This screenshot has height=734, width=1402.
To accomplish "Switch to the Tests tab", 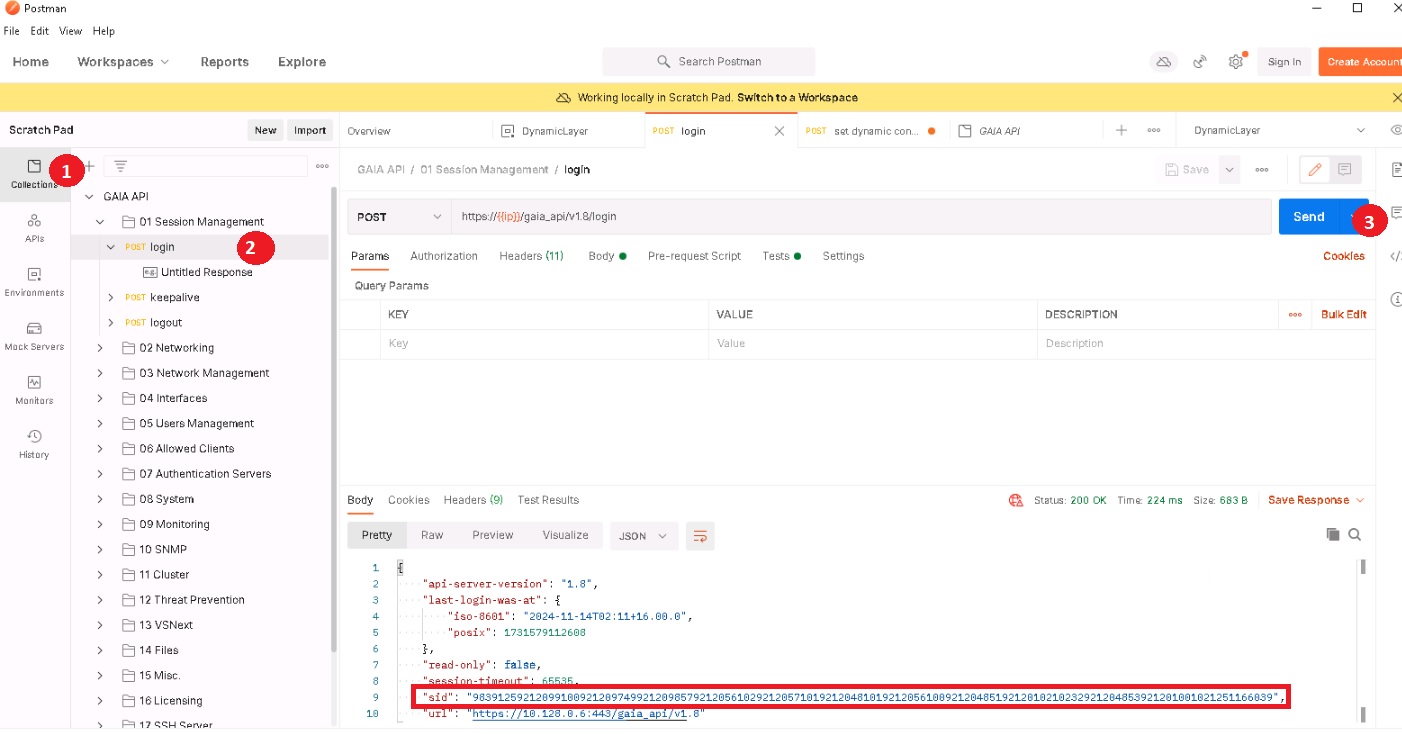I will coord(781,256).
